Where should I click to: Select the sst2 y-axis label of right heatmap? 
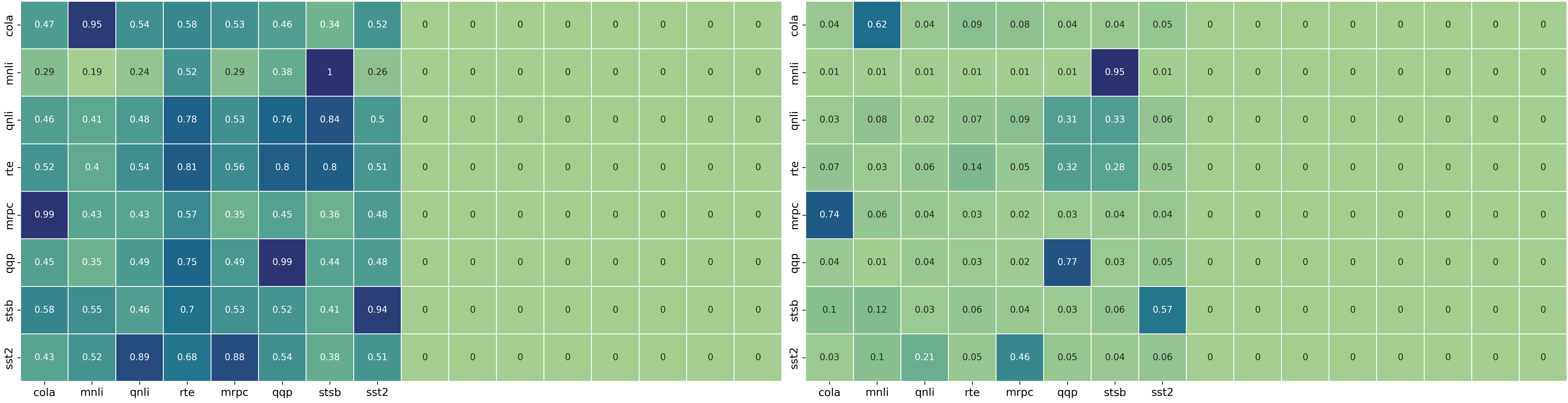tap(794, 357)
